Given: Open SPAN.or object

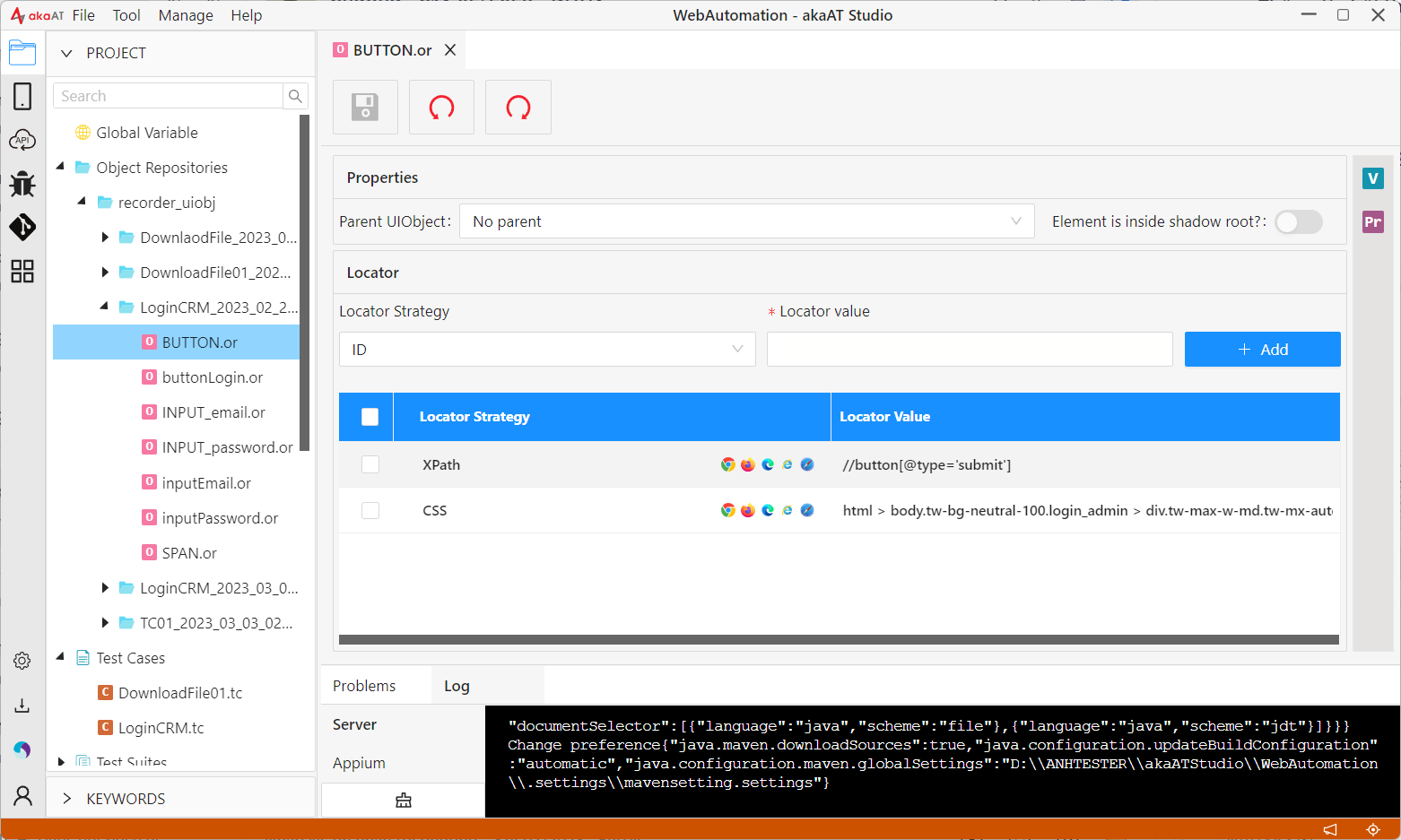Looking at the screenshot, I should (x=189, y=553).
